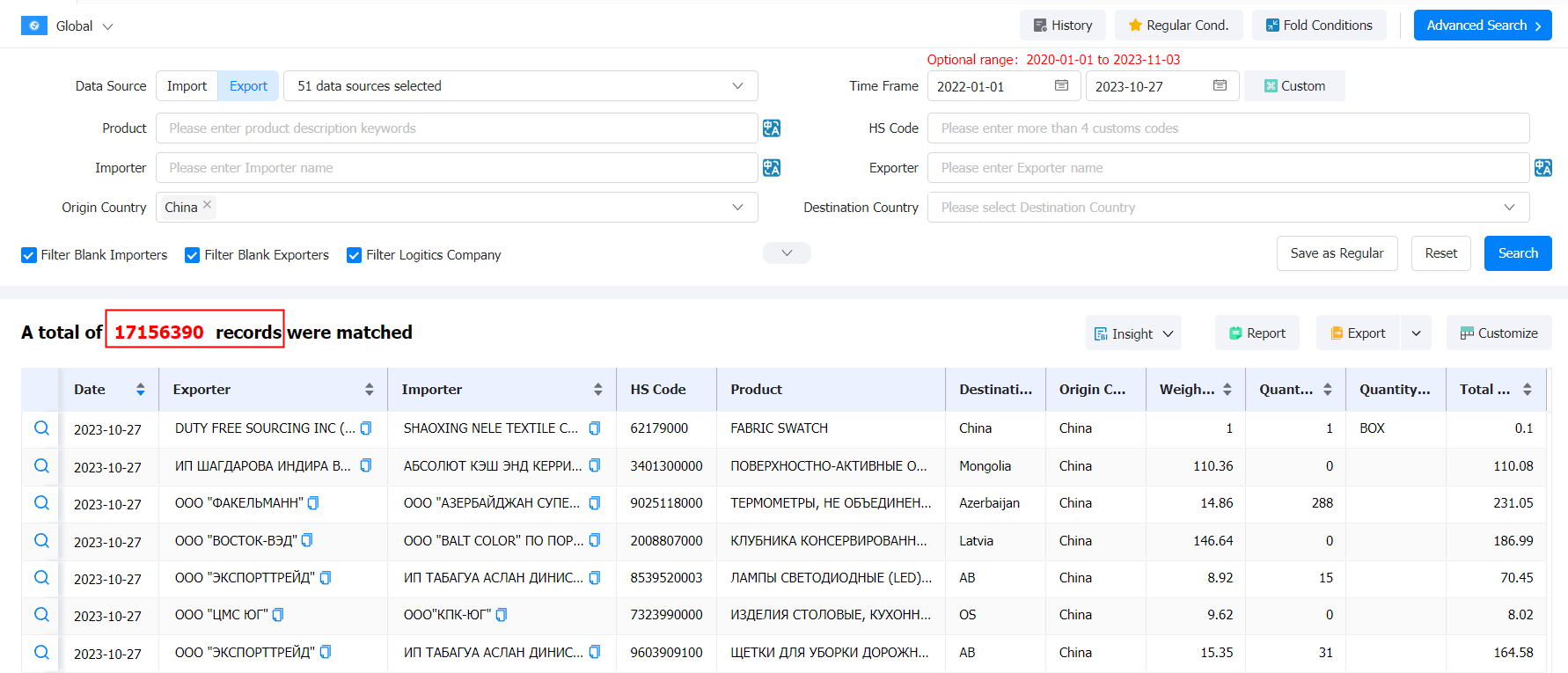Screen dimensions: 1568x673
Task: Sort table by Importer column
Action: coord(597,390)
